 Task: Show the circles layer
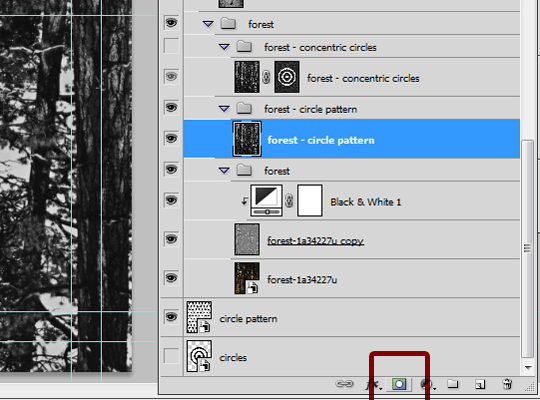pyautogui.click(x=172, y=356)
